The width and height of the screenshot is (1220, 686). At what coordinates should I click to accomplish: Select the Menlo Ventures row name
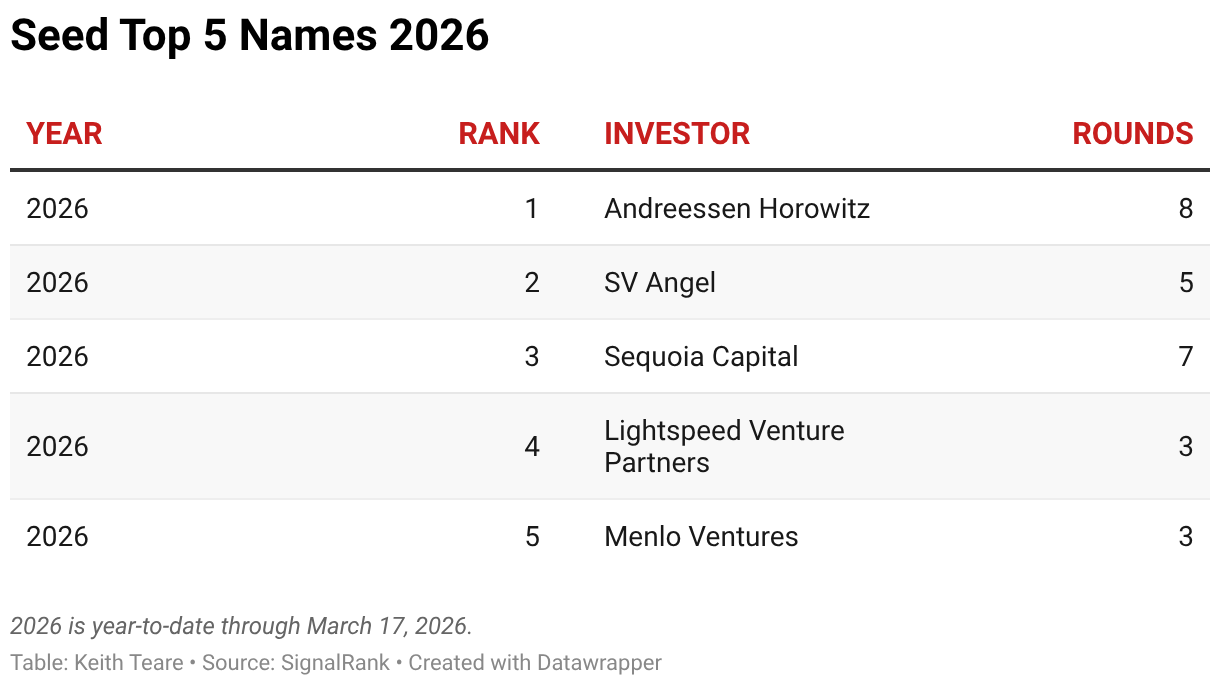click(701, 536)
